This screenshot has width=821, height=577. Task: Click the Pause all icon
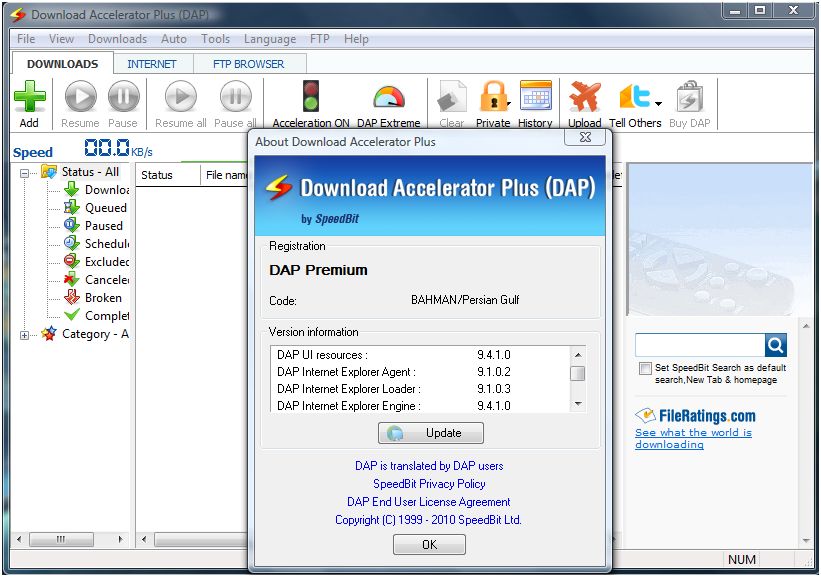(x=236, y=97)
